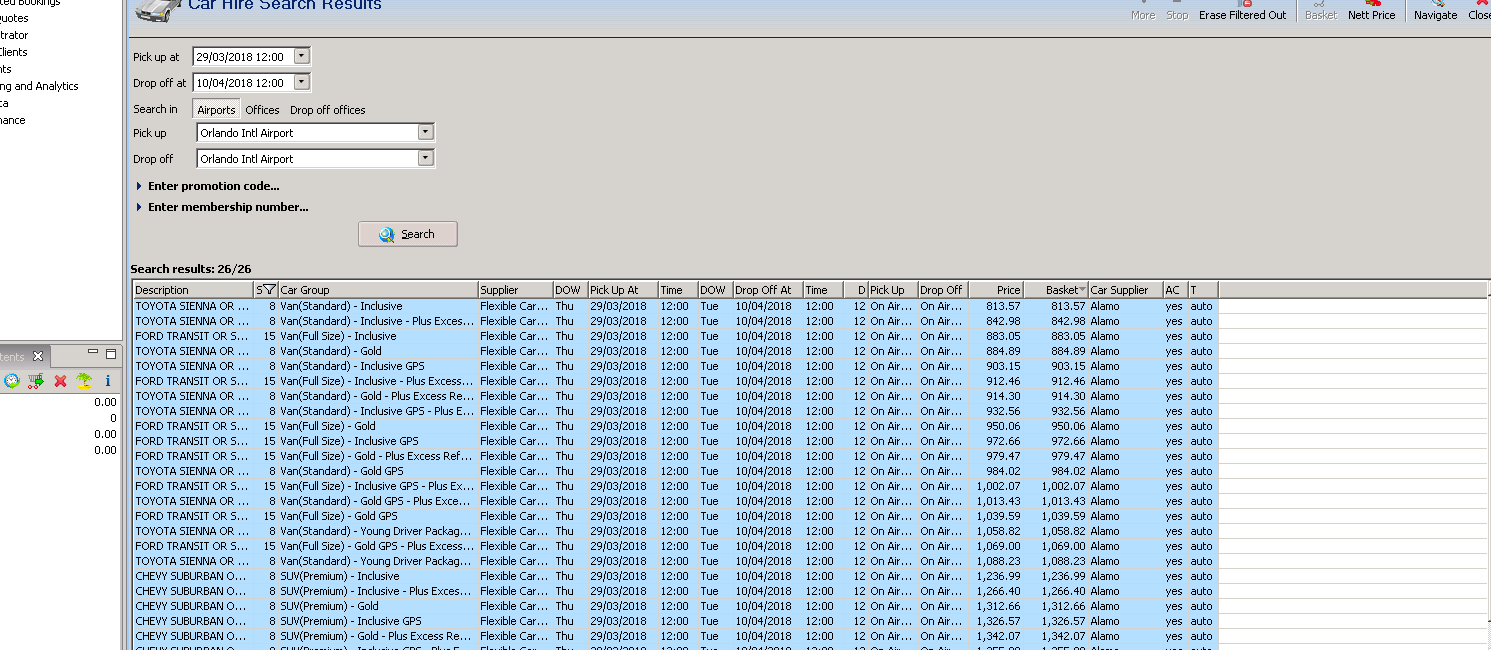Select the SUV(Premium) - Inclusive row

(x=675, y=576)
